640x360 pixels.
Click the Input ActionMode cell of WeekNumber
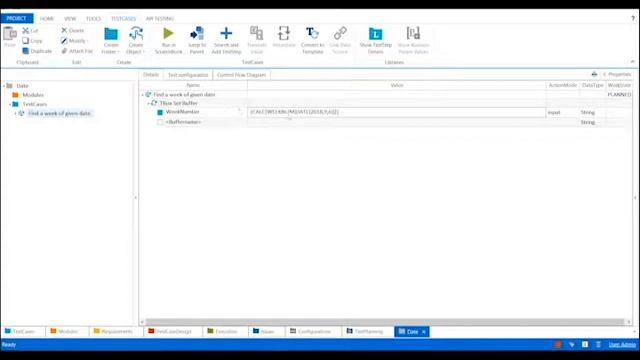click(563, 112)
